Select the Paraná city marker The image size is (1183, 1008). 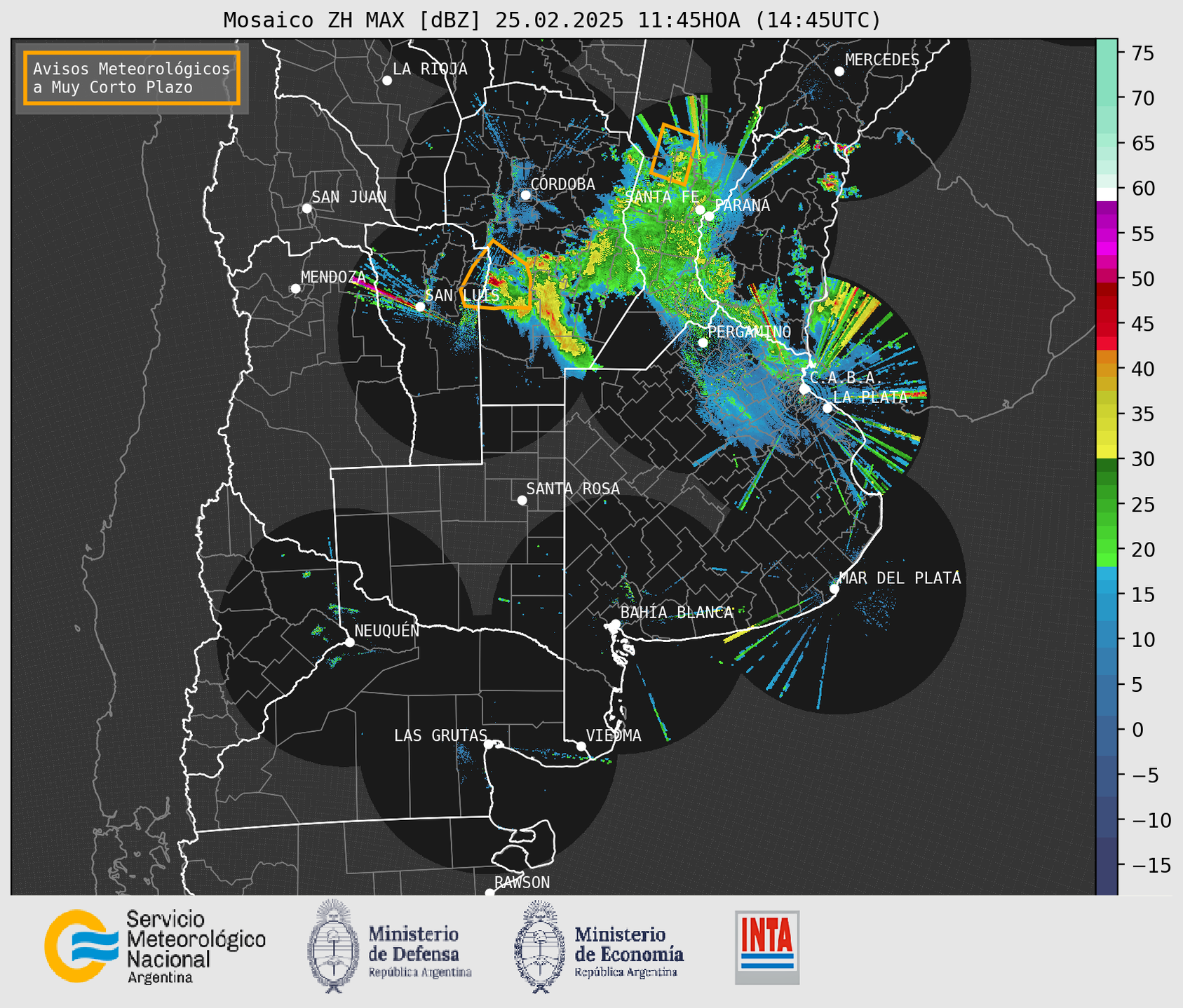tap(710, 216)
